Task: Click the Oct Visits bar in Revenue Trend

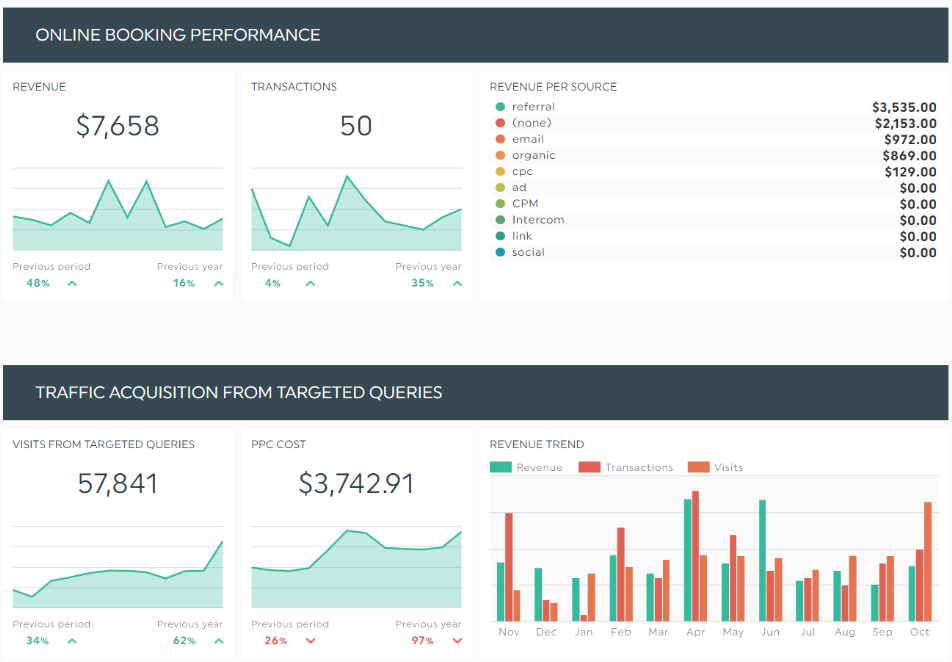Action: [x=928, y=561]
